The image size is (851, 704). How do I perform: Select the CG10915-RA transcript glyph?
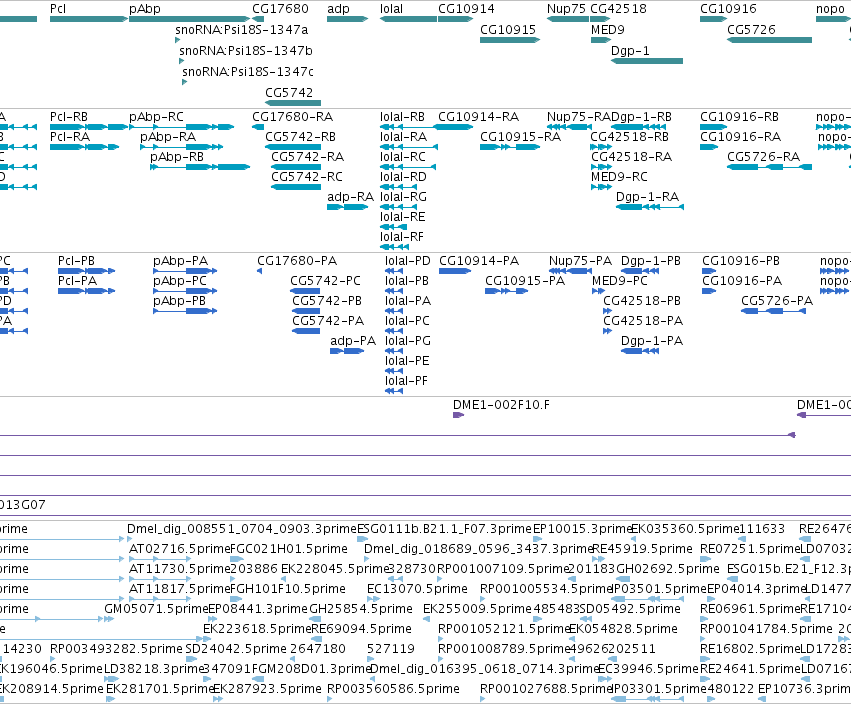click(x=510, y=147)
